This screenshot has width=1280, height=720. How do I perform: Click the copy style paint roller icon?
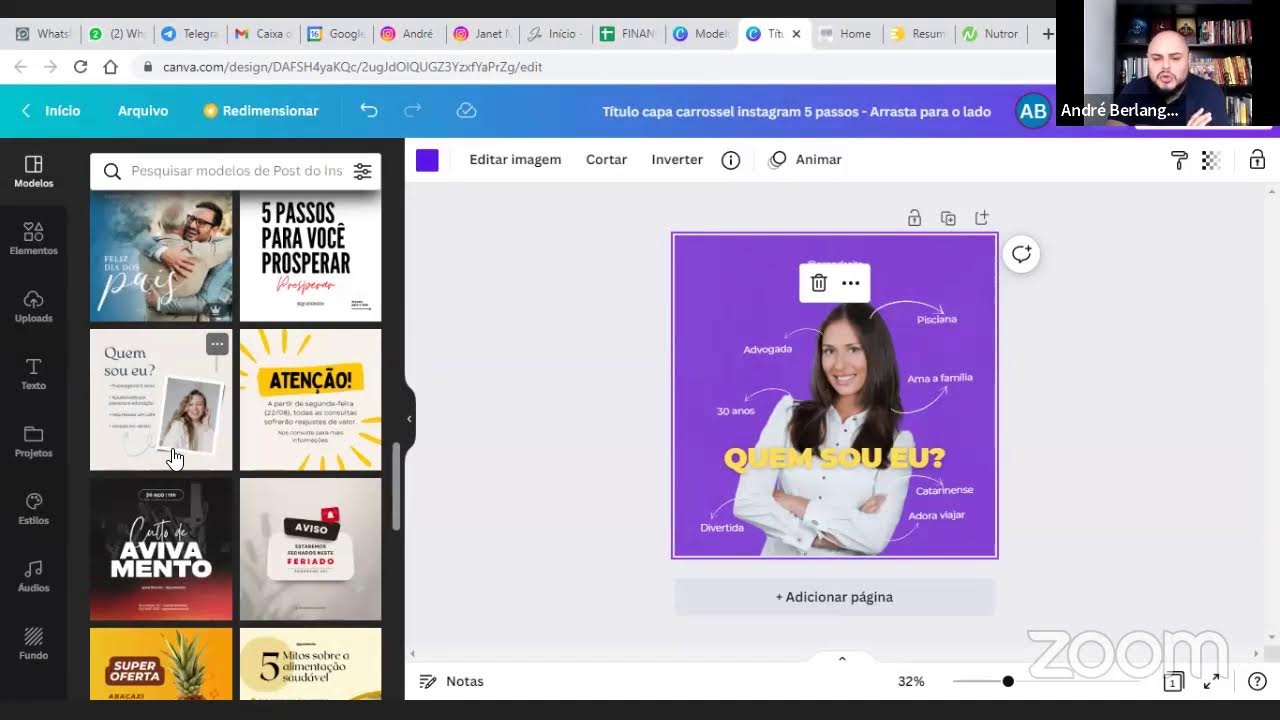[x=1179, y=160]
